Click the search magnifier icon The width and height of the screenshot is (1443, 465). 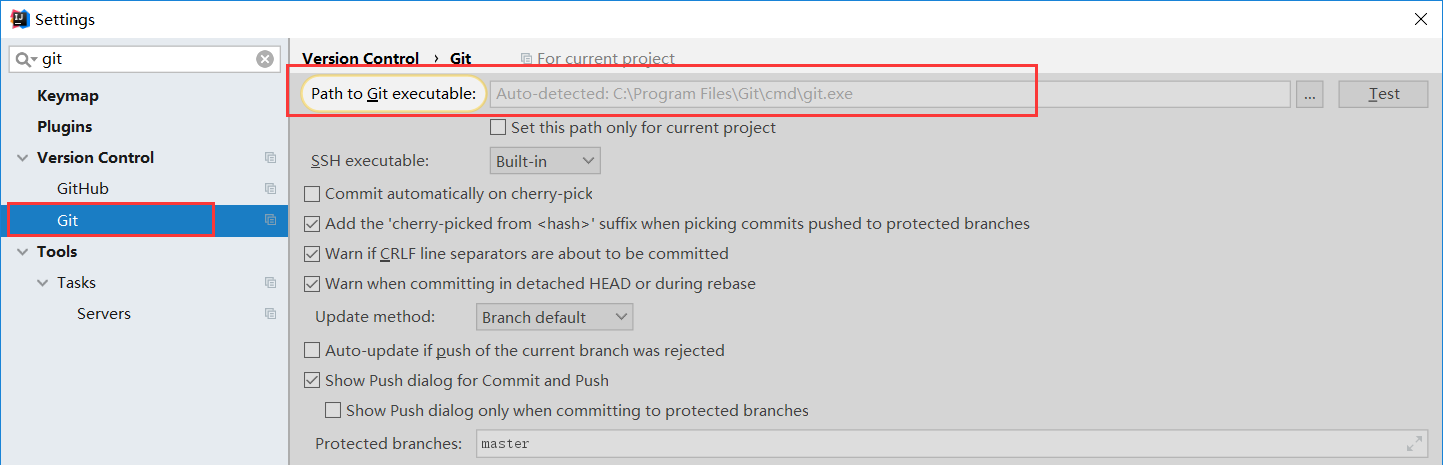24,60
